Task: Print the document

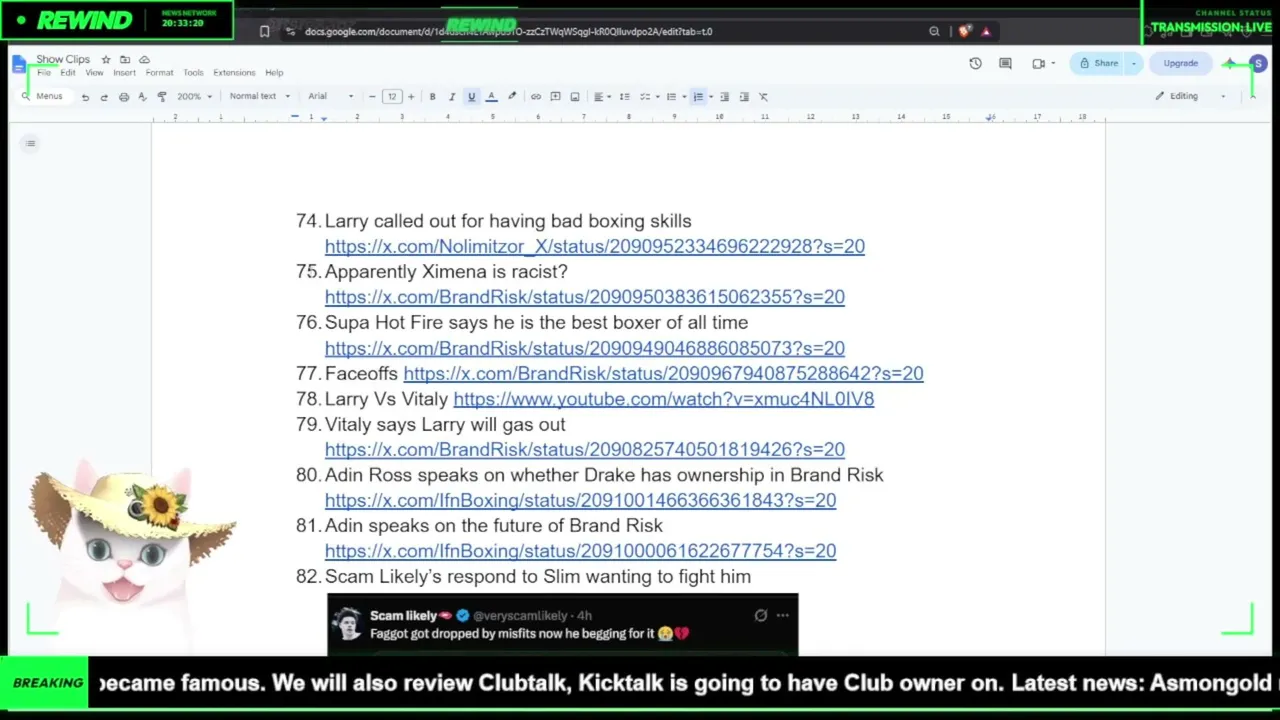Action: tap(124, 97)
